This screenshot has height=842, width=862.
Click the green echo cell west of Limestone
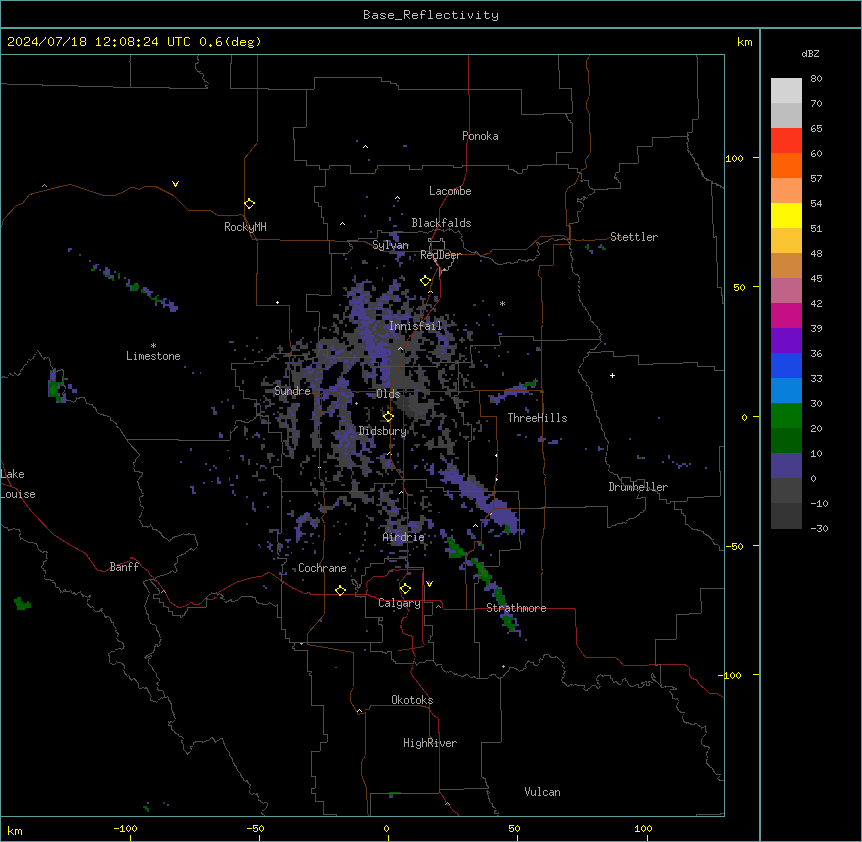[54, 389]
